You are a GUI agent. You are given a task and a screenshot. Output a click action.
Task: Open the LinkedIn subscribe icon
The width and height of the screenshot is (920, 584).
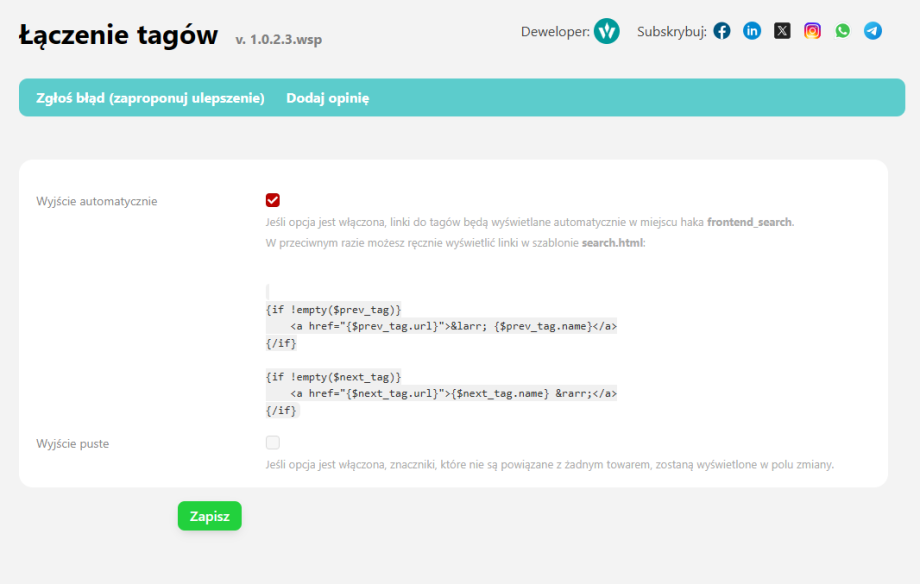752,31
